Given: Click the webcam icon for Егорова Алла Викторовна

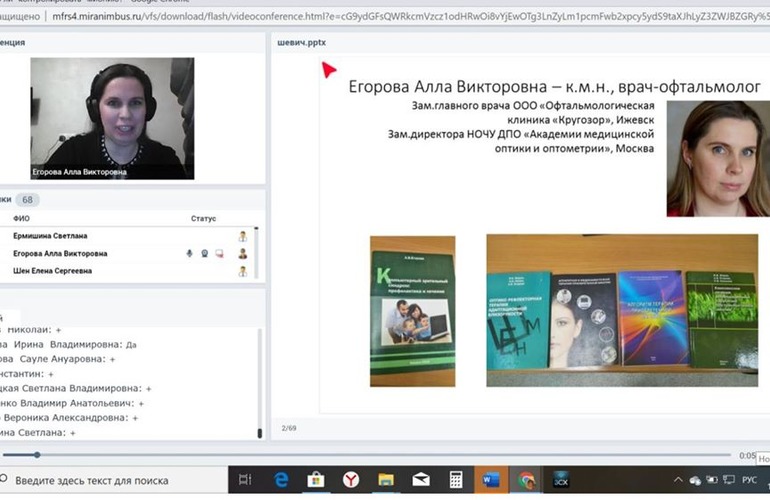Looking at the screenshot, I should pos(205,253).
